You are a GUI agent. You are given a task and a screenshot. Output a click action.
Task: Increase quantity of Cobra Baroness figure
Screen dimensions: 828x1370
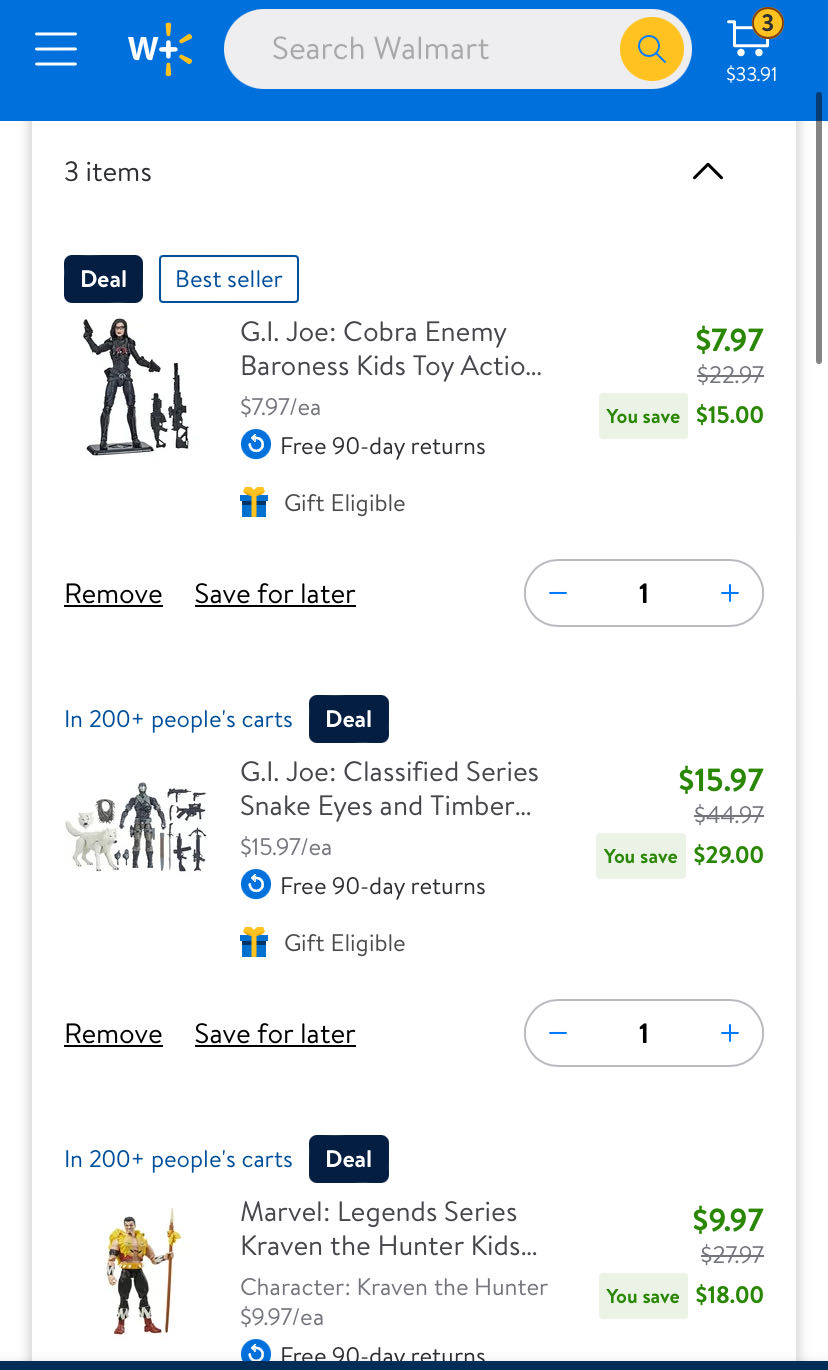point(730,594)
